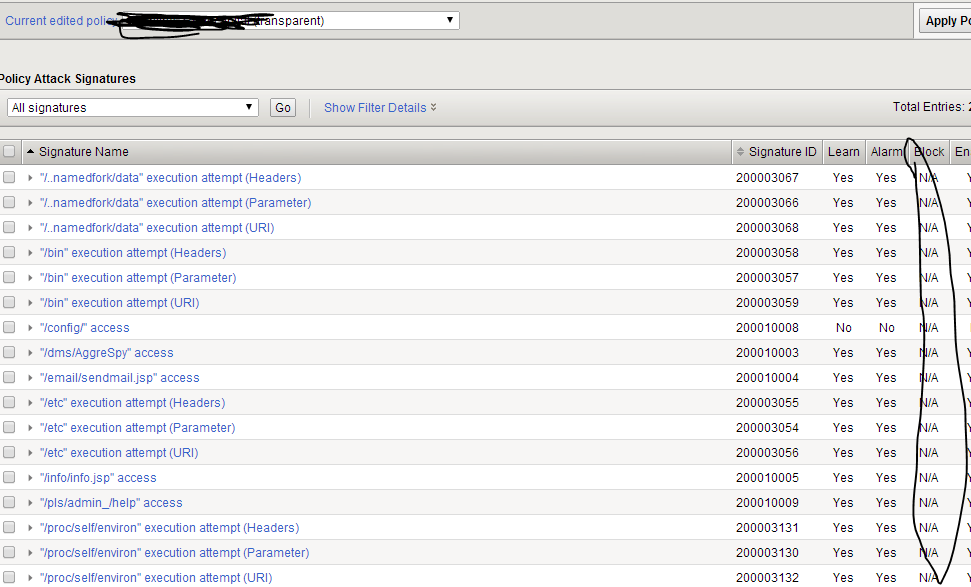The image size is (971, 587).
Task: Expand the "/bin" execution attempt (URI) arrow
Action: click(30, 303)
